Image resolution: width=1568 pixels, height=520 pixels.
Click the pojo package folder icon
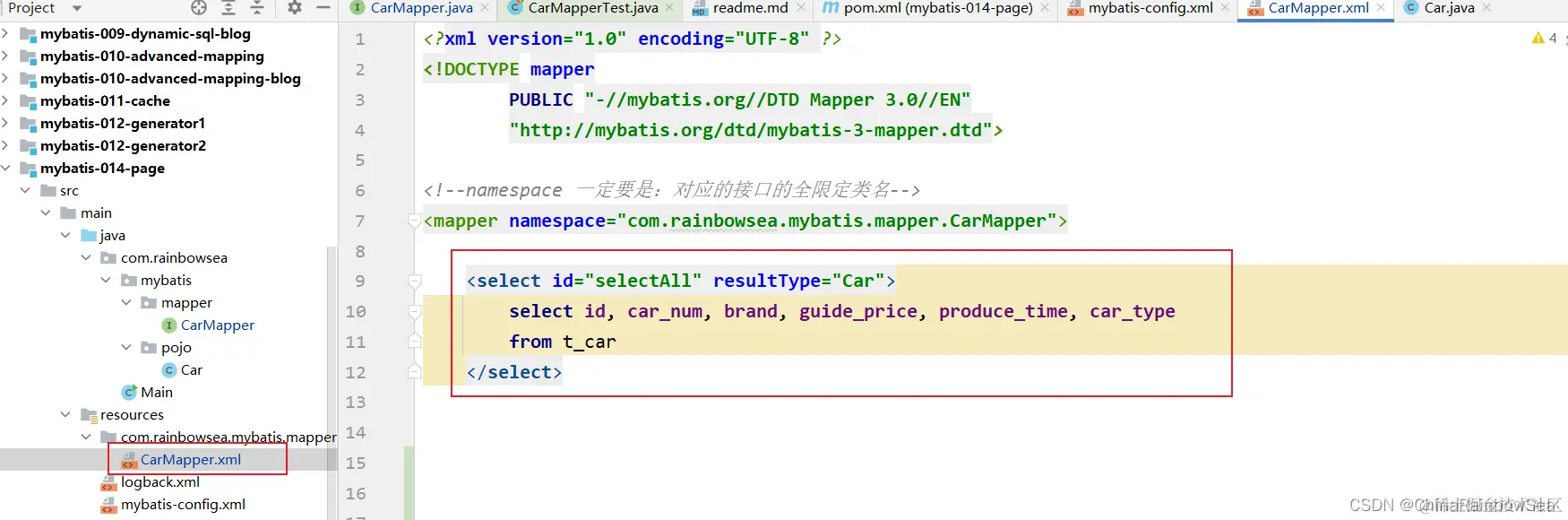[149, 348]
